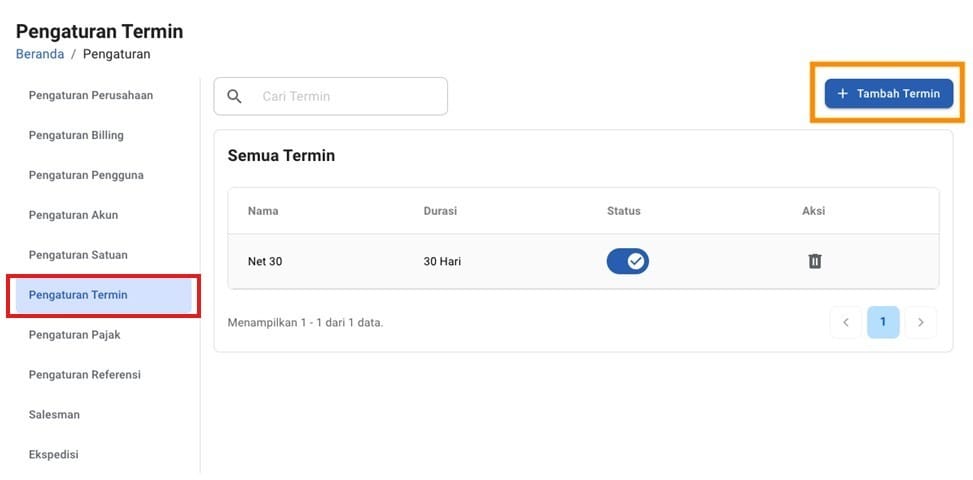This screenshot has width=973, height=480.
Task: Click the Tambah Termin button
Action: (x=888, y=93)
